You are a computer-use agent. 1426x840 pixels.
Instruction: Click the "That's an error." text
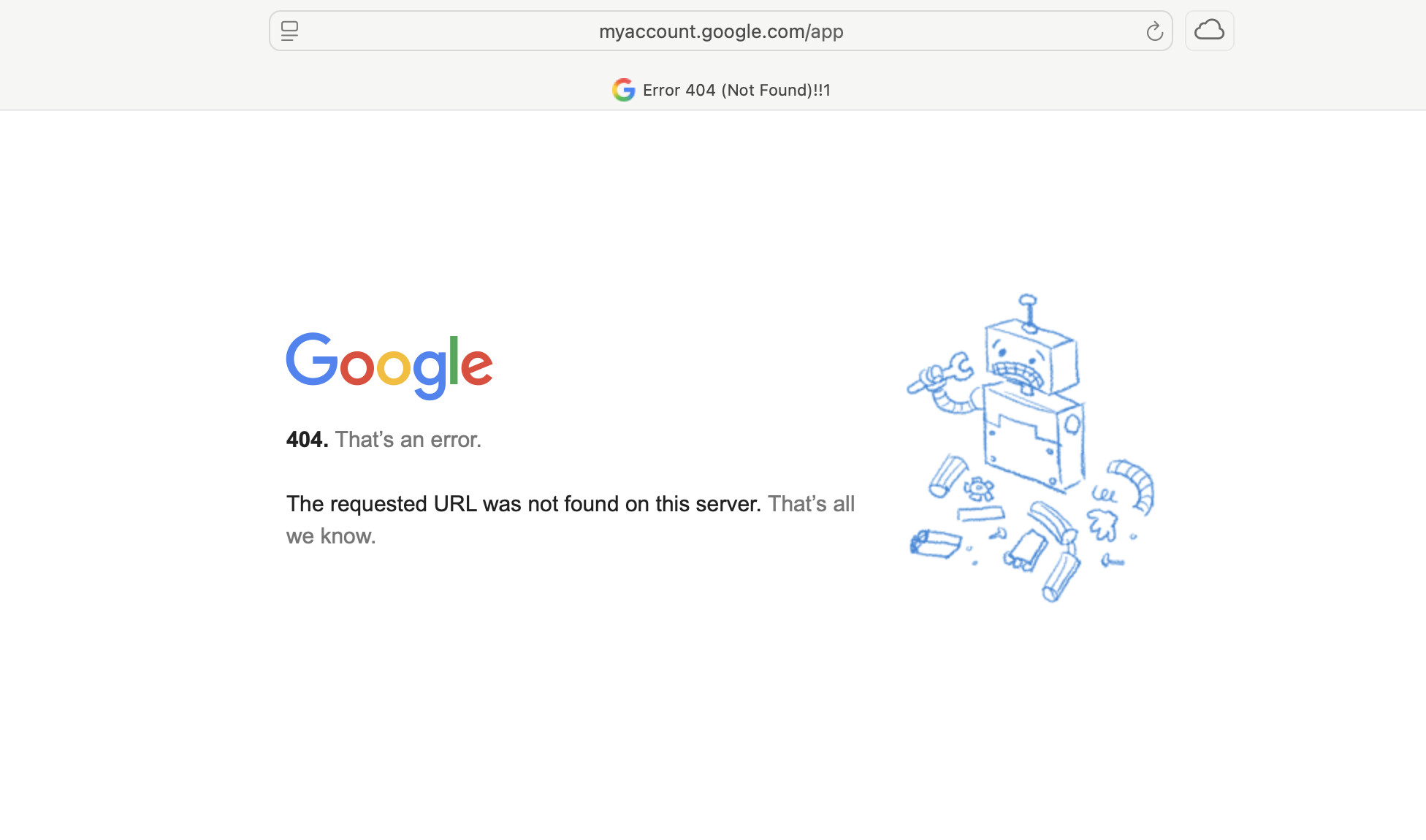408,440
